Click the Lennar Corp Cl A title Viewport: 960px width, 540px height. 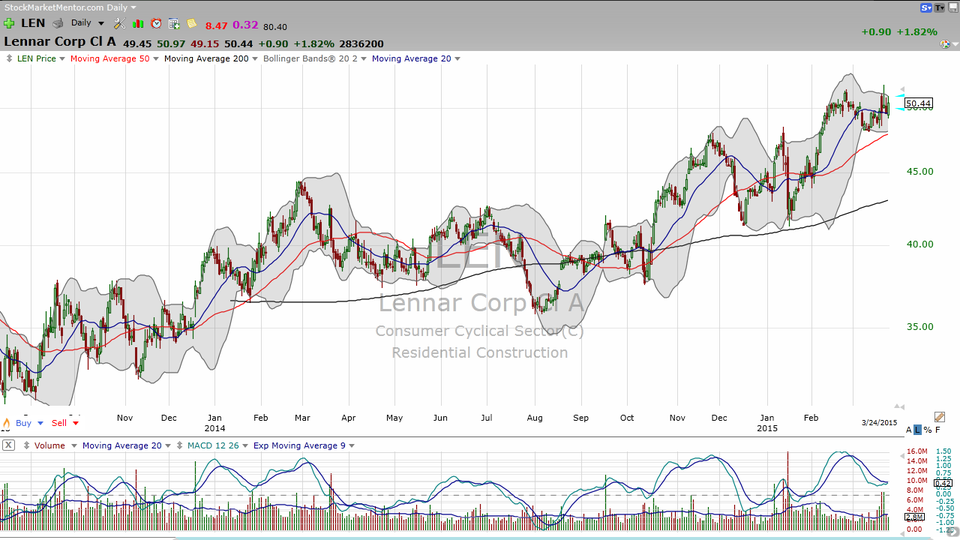click(x=60, y=42)
